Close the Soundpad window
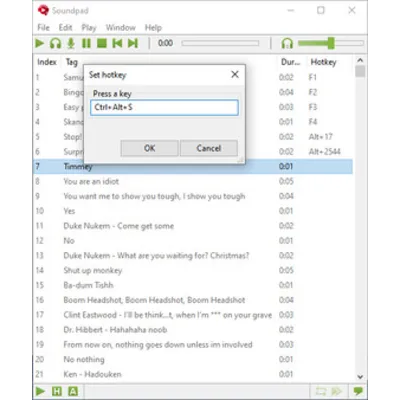 point(352,10)
